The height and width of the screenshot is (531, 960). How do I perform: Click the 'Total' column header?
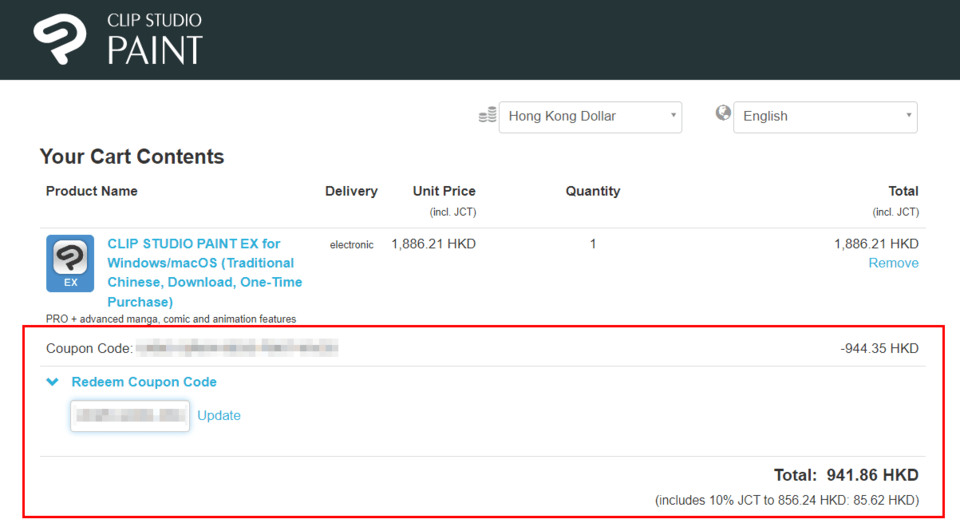click(903, 191)
